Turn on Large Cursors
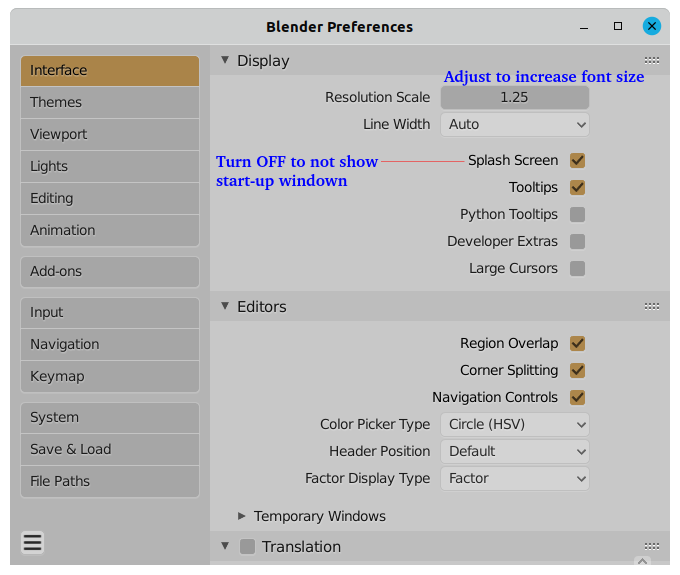This screenshot has height=575, width=680. pyautogui.click(x=577, y=268)
